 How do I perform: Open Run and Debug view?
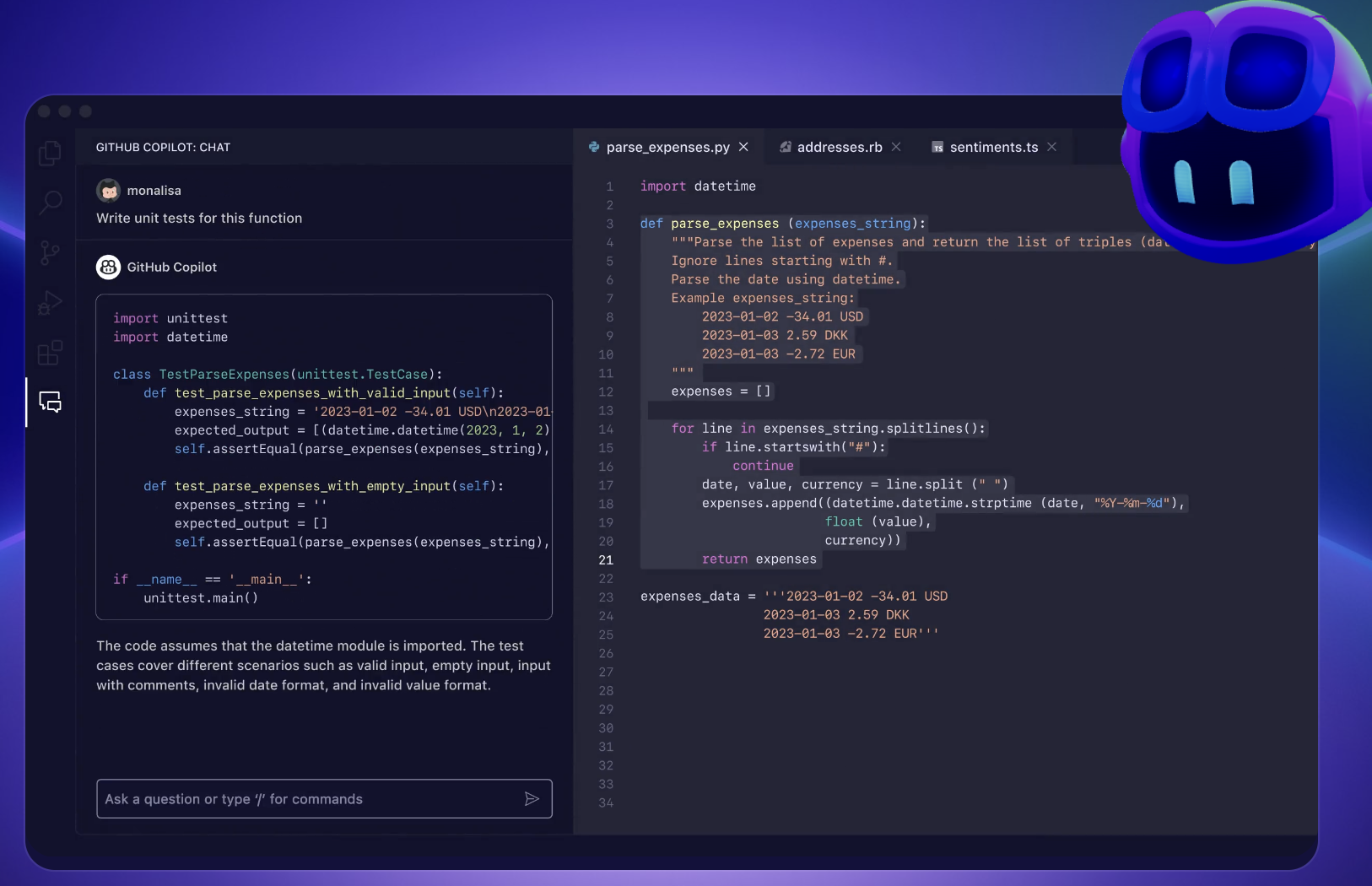50,303
